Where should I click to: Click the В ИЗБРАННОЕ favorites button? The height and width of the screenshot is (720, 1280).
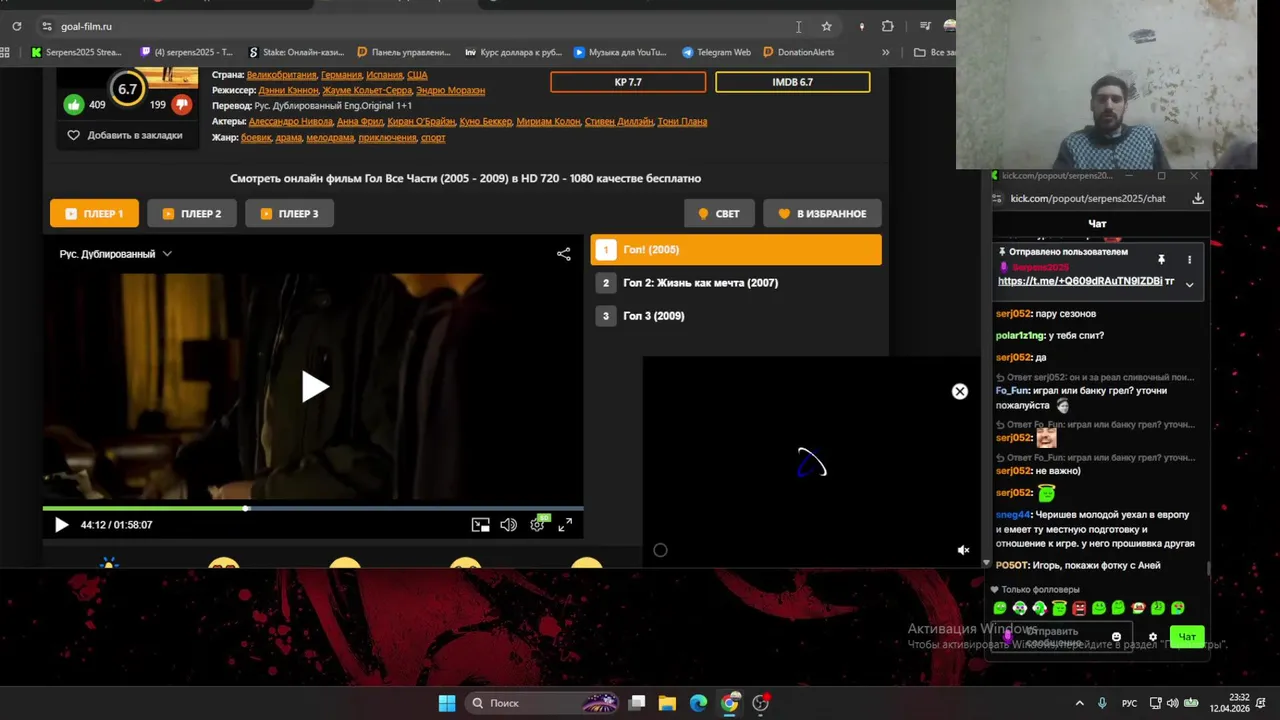point(822,213)
